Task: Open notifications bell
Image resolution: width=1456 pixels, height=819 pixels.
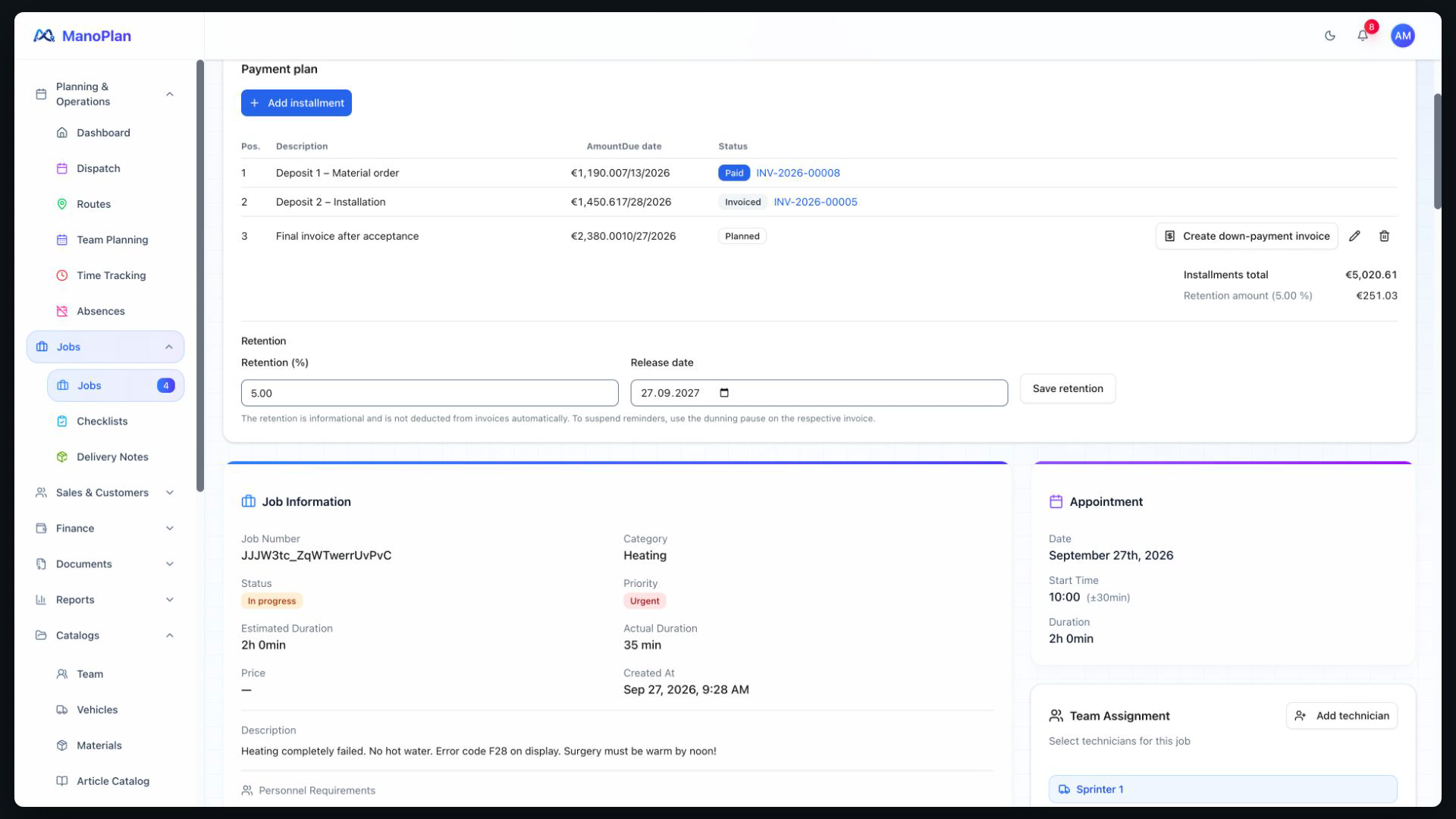Action: (1363, 36)
